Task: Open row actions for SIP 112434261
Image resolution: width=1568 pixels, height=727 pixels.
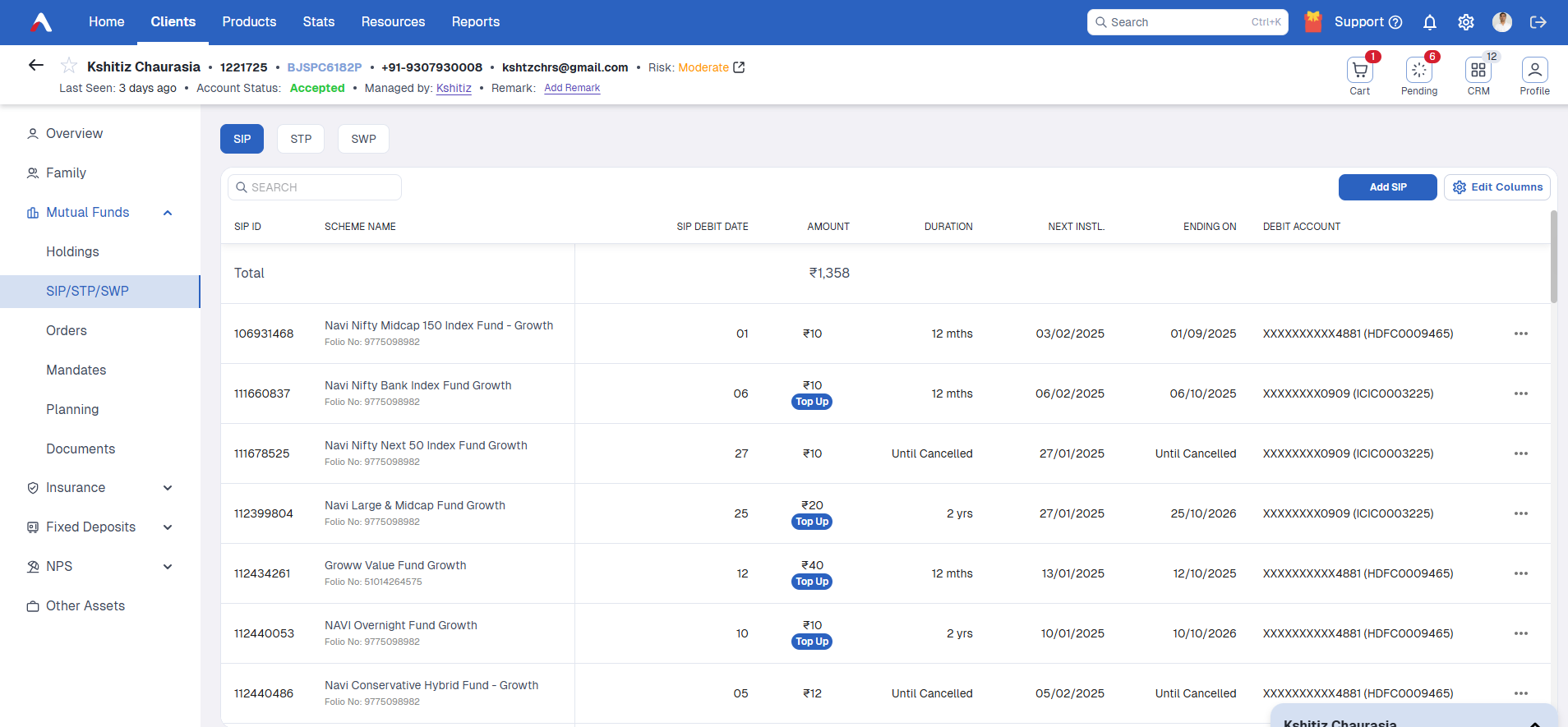Action: pyautogui.click(x=1521, y=573)
